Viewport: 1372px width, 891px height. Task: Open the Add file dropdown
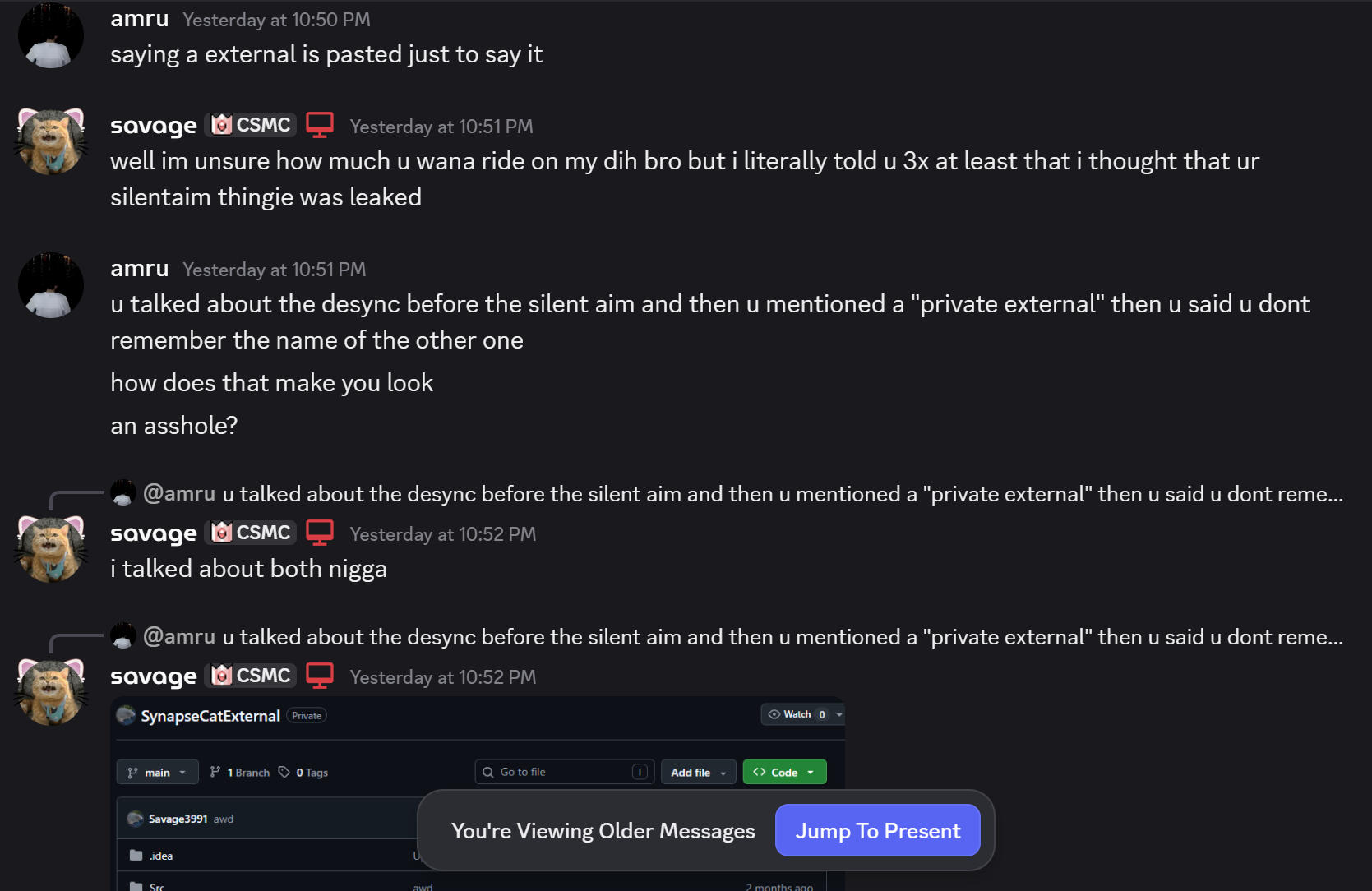[x=698, y=772]
